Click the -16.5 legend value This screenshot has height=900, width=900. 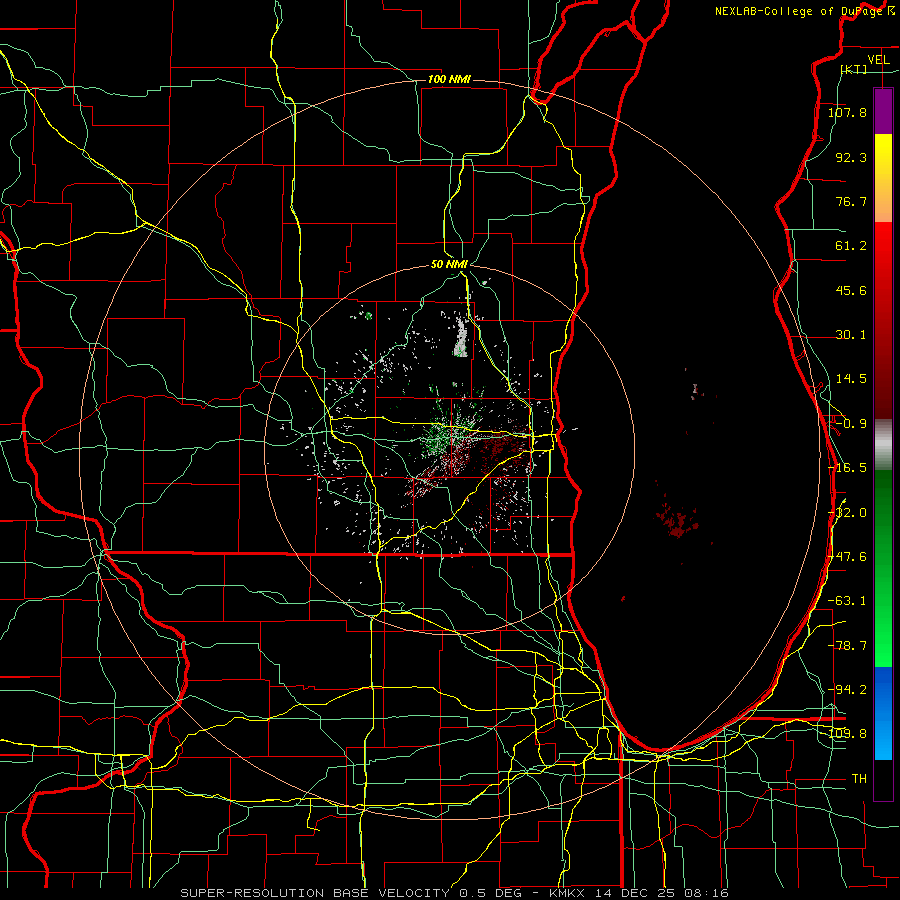(x=847, y=468)
